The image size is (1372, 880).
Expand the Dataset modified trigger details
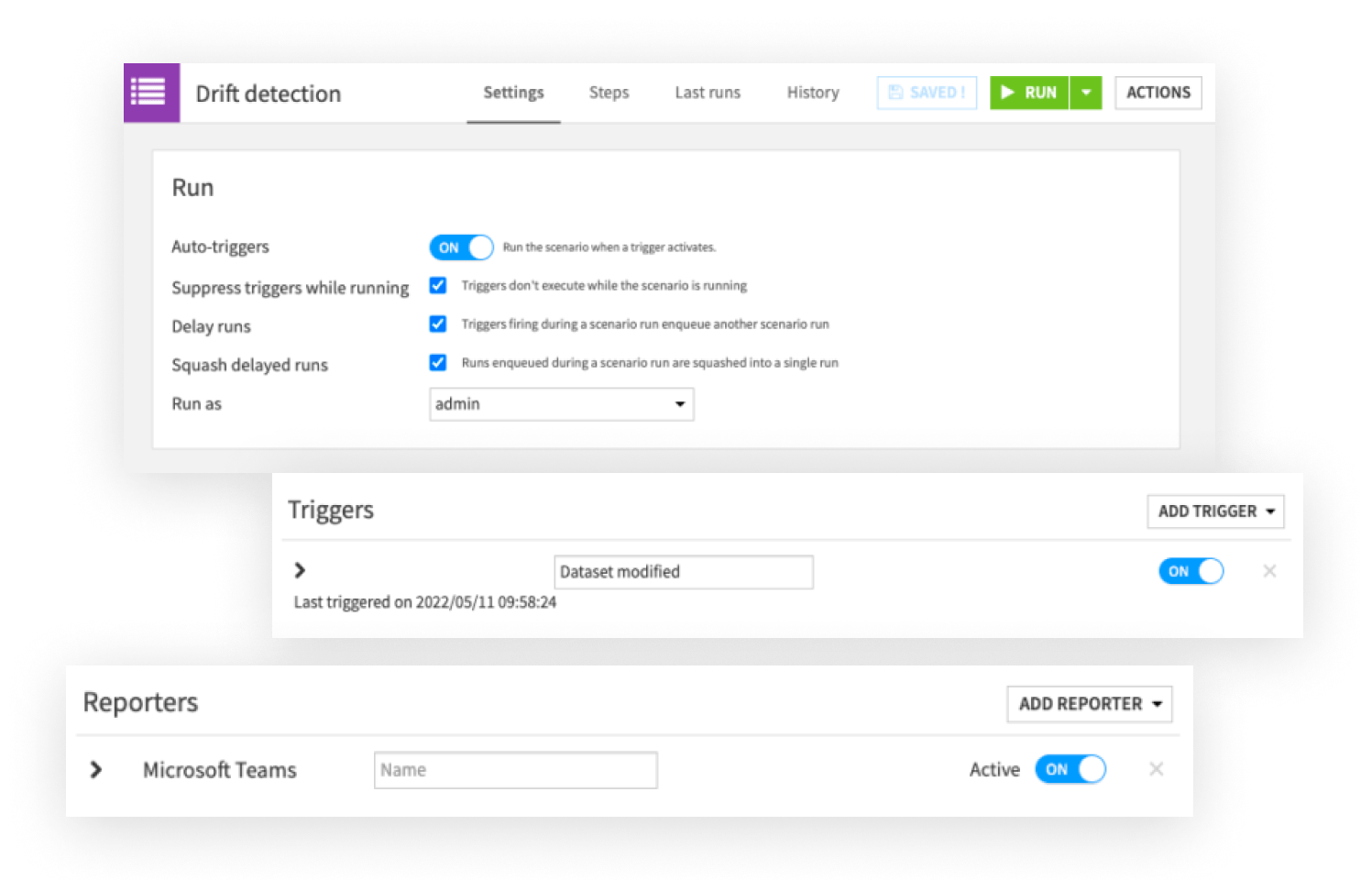[x=300, y=570]
